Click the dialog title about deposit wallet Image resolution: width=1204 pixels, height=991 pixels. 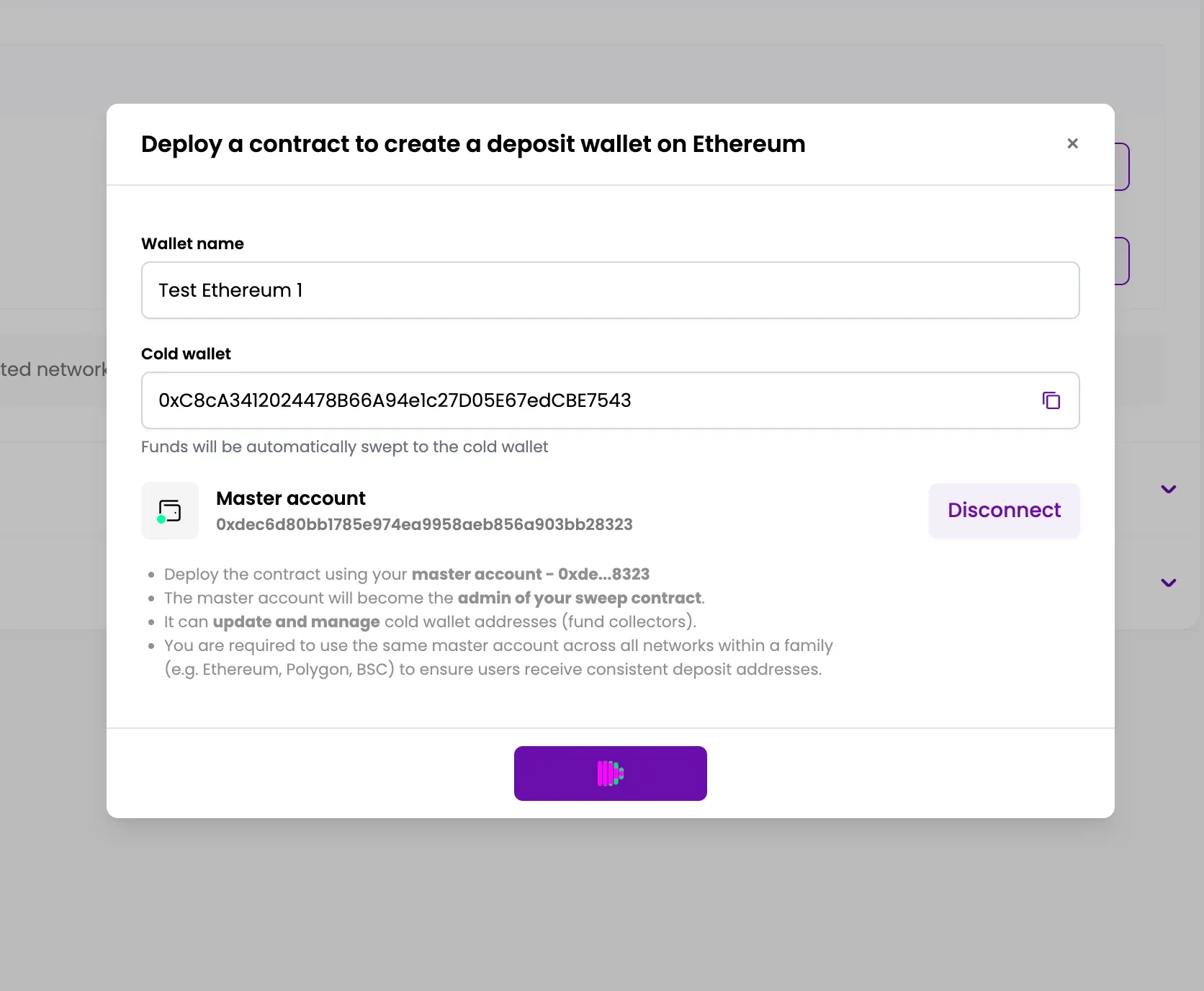[x=473, y=144]
